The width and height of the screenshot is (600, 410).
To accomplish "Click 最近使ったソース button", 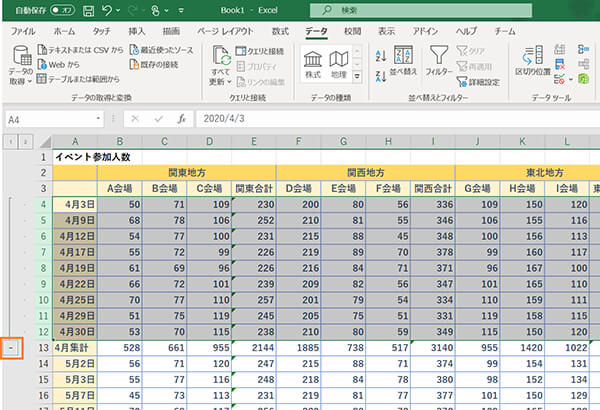I will click(x=161, y=50).
